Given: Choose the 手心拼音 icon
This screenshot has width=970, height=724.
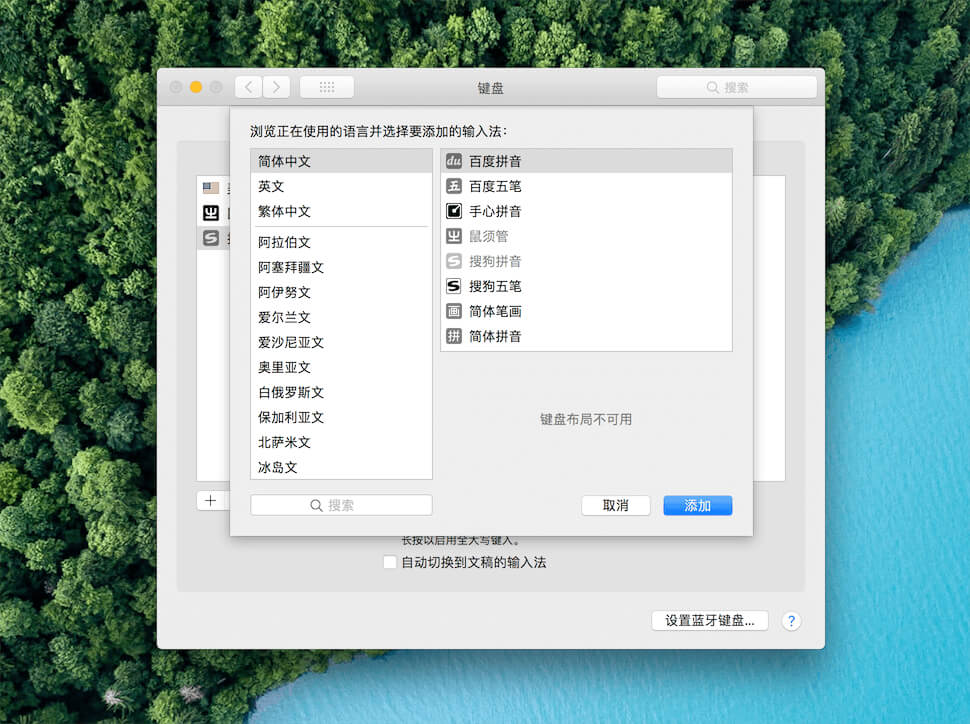Looking at the screenshot, I should point(453,211).
